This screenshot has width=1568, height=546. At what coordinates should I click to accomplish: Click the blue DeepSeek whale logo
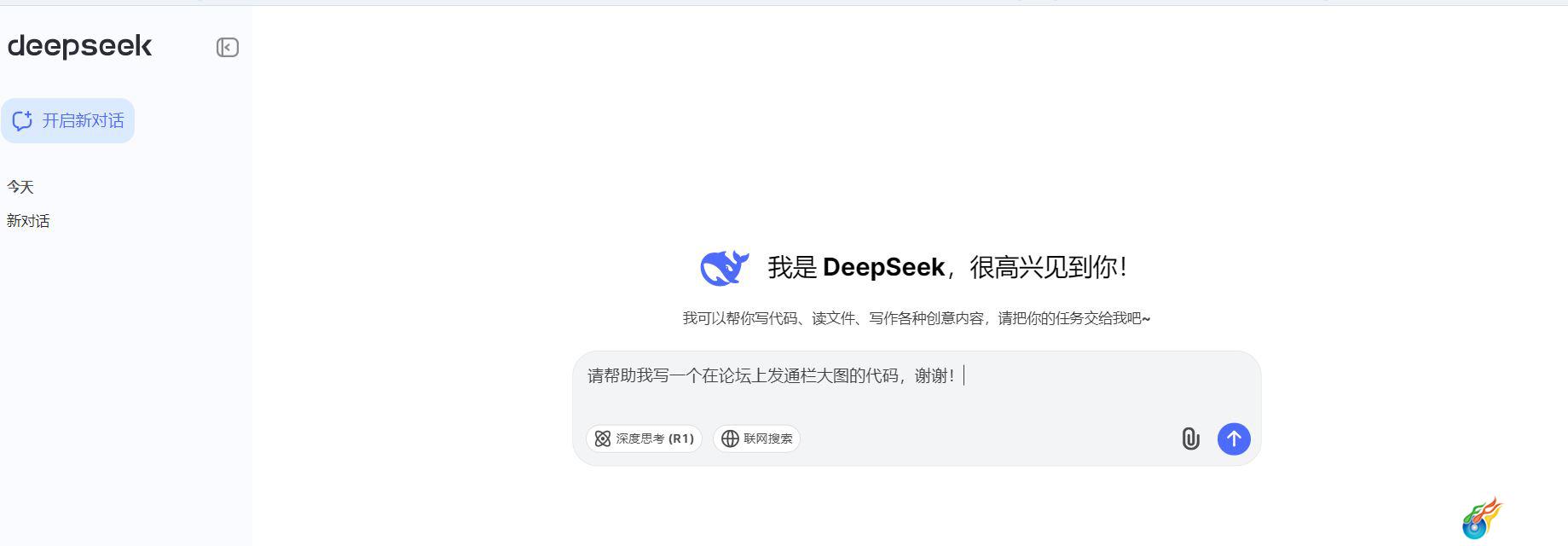pos(724,268)
